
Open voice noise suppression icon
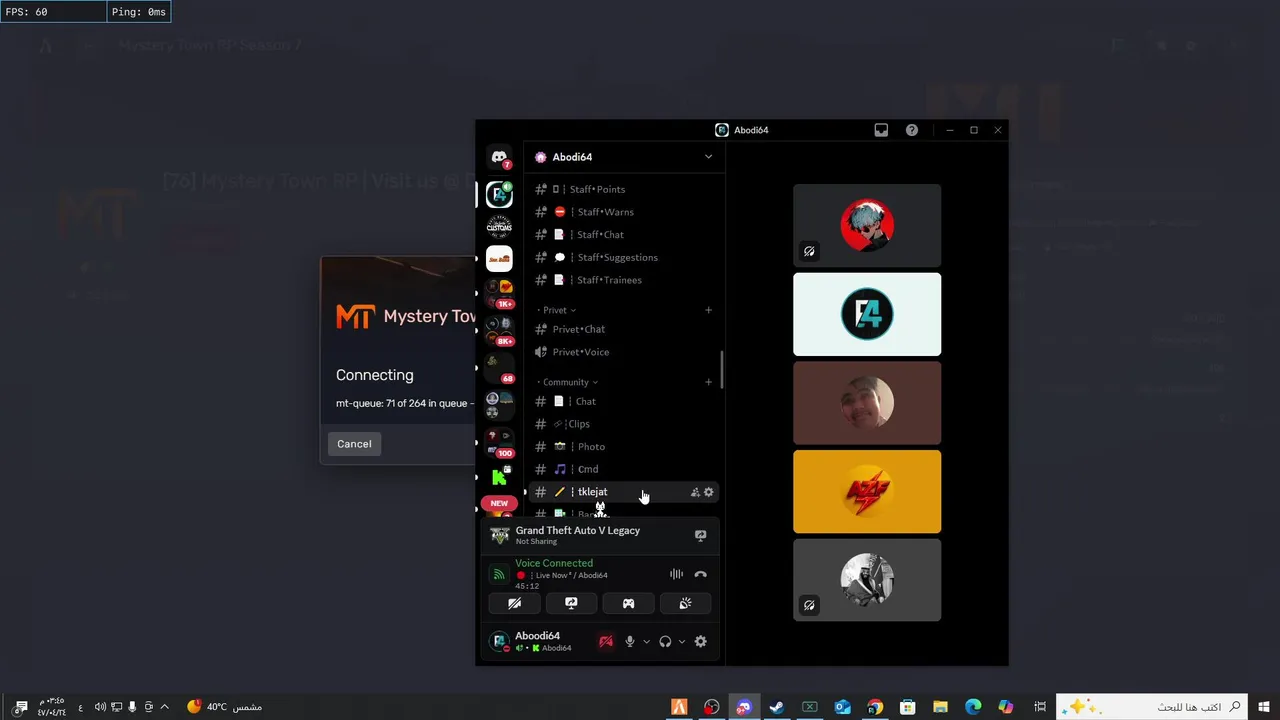676,574
